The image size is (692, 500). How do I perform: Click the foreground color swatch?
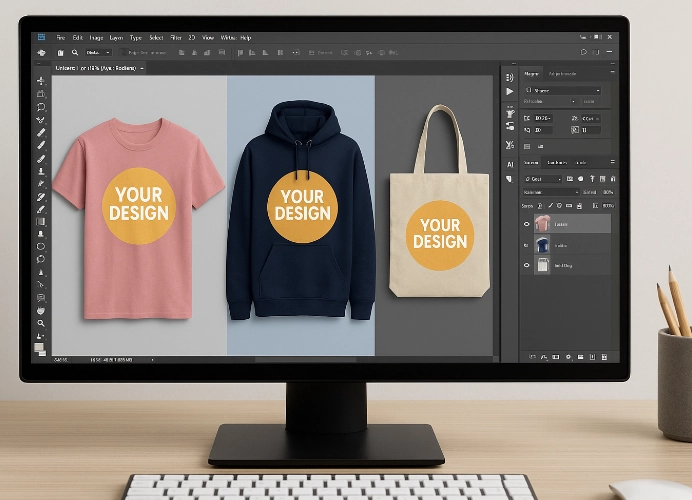(x=40, y=345)
